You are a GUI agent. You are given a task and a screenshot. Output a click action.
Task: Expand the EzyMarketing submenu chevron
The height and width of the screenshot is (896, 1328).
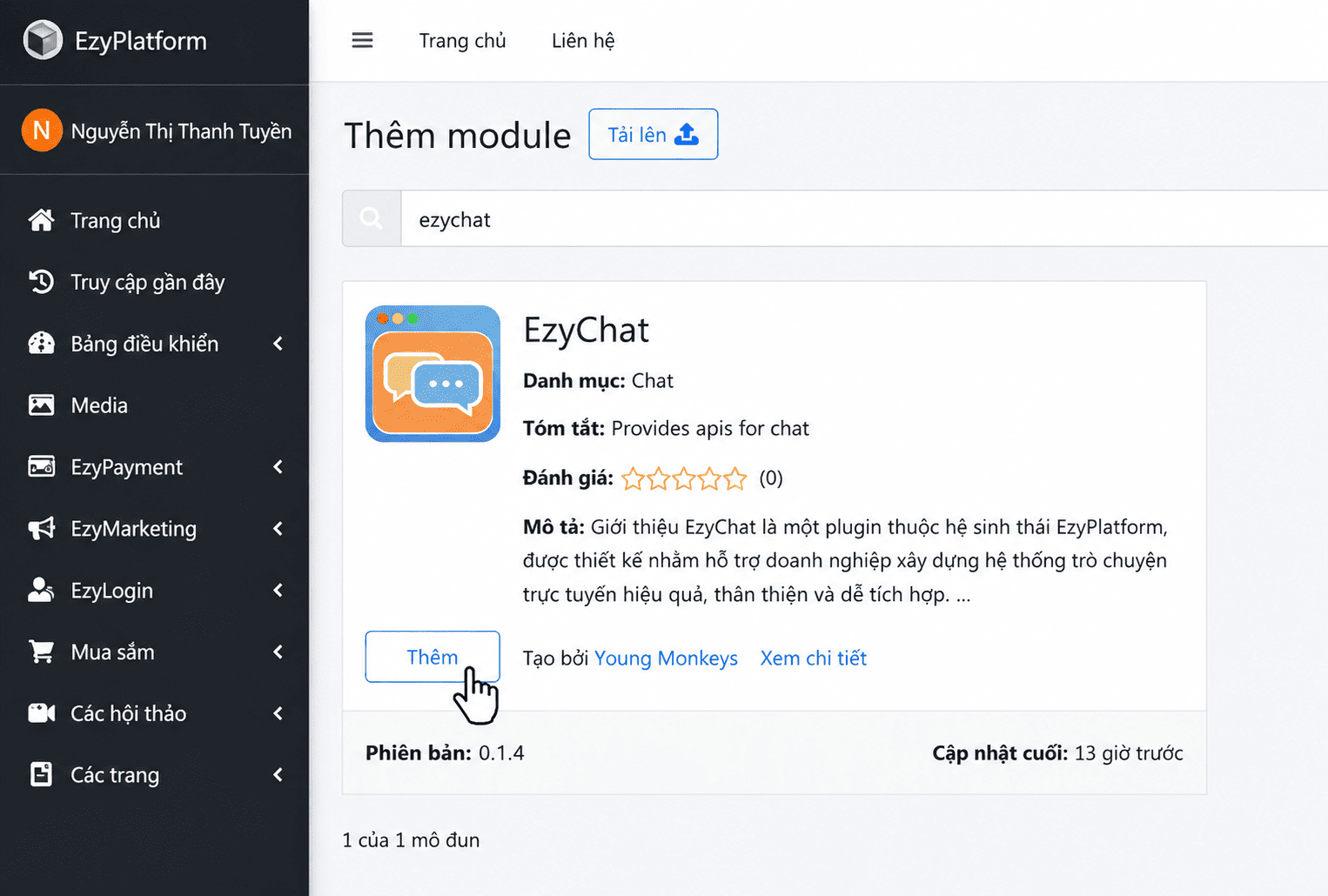tap(278, 529)
